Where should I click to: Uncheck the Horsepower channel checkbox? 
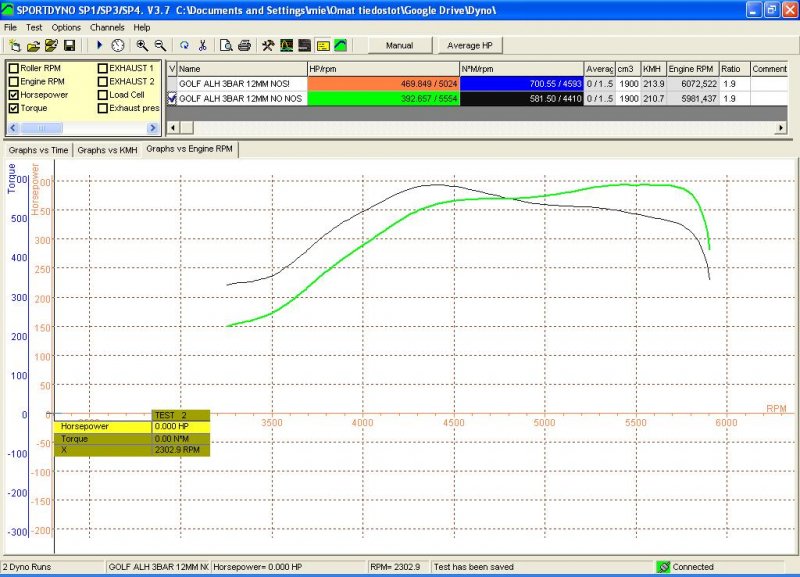click(x=13, y=95)
